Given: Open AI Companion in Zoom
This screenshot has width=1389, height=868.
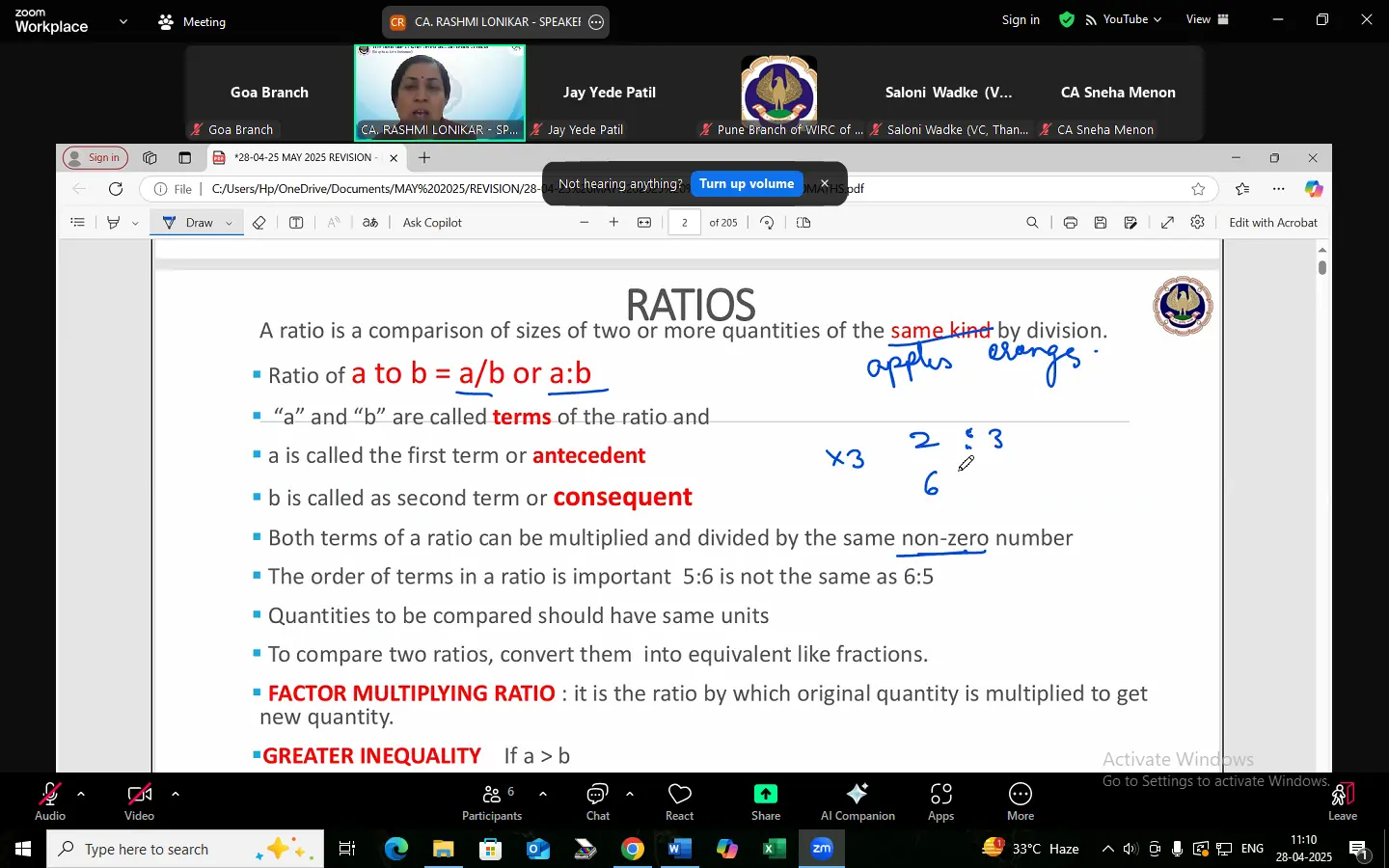Looking at the screenshot, I should pyautogui.click(x=858, y=801).
